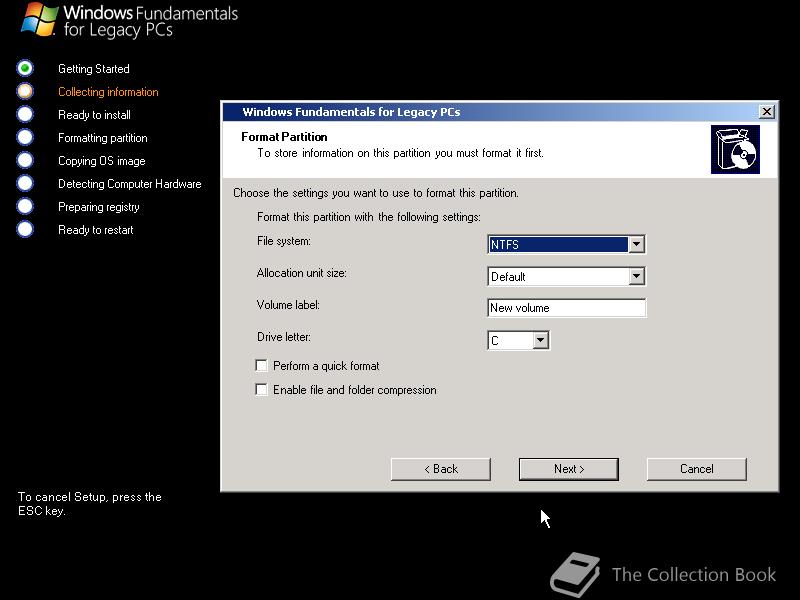Click the Volume label caption
800x600 pixels.
(x=288, y=305)
